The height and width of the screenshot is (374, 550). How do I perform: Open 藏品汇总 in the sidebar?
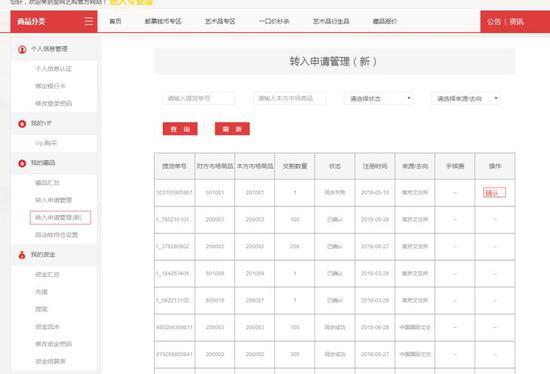(x=47, y=183)
